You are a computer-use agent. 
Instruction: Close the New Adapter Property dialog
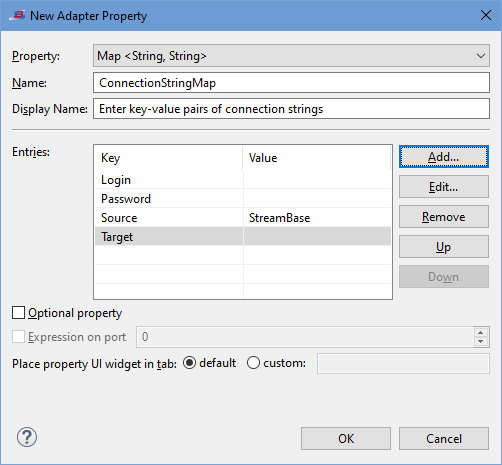(x=486, y=15)
